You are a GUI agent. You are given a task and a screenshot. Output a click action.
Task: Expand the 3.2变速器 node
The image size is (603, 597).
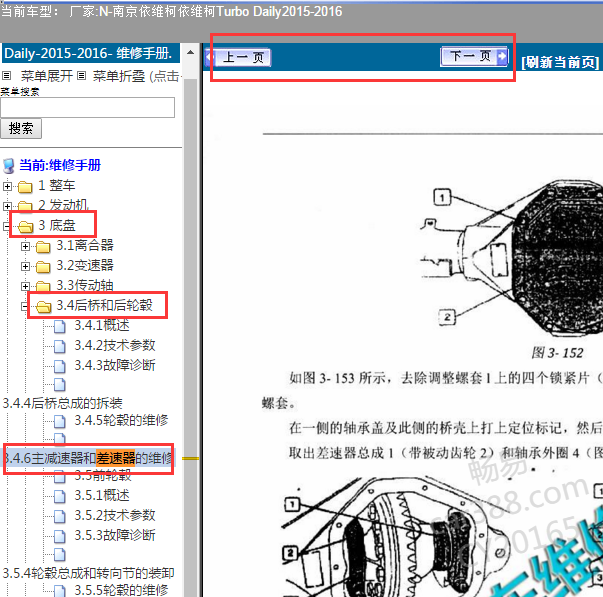pyautogui.click(x=25, y=266)
